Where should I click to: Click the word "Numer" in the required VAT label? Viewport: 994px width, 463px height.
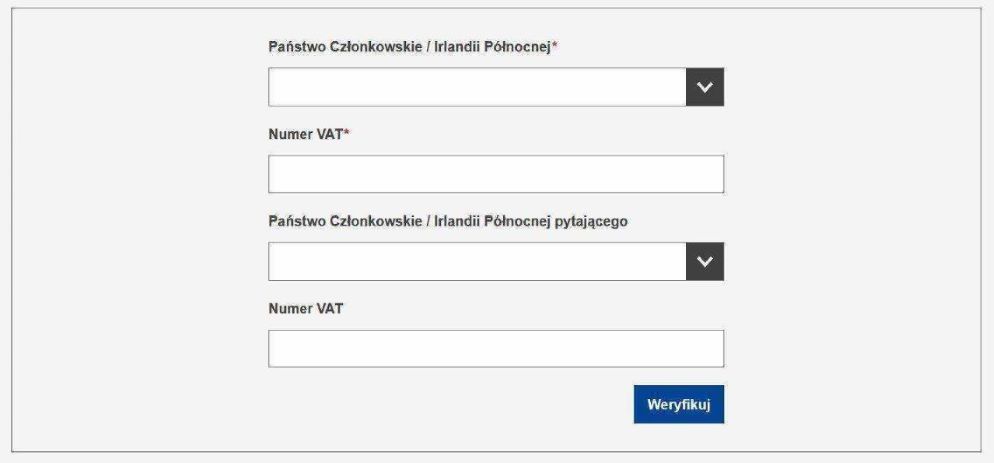click(290, 135)
